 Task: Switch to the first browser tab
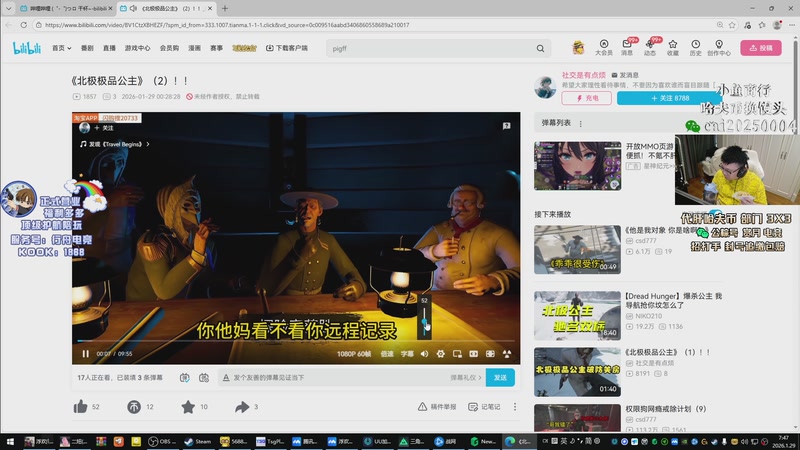65,8
